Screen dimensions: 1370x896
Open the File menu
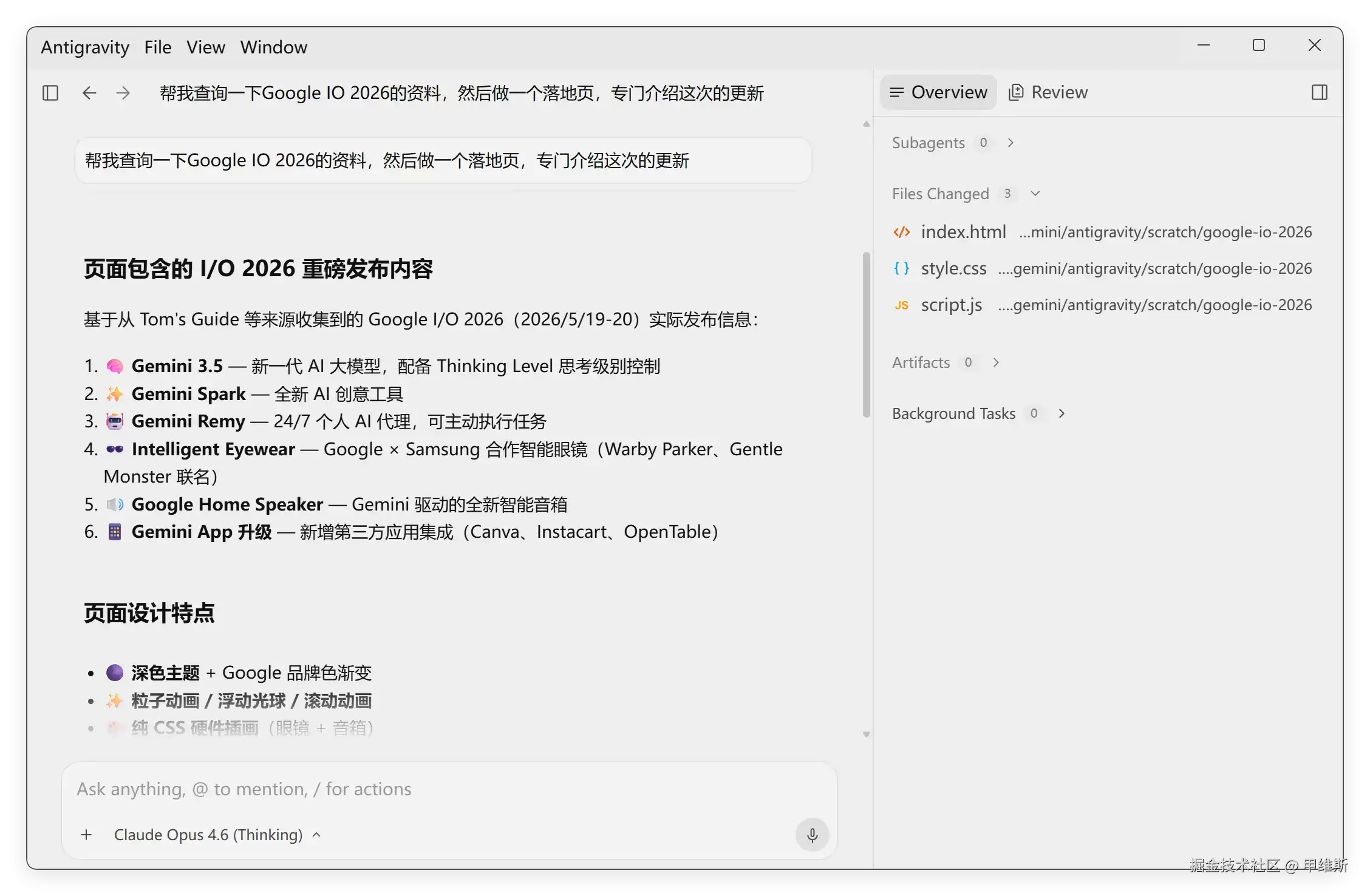pyautogui.click(x=158, y=47)
